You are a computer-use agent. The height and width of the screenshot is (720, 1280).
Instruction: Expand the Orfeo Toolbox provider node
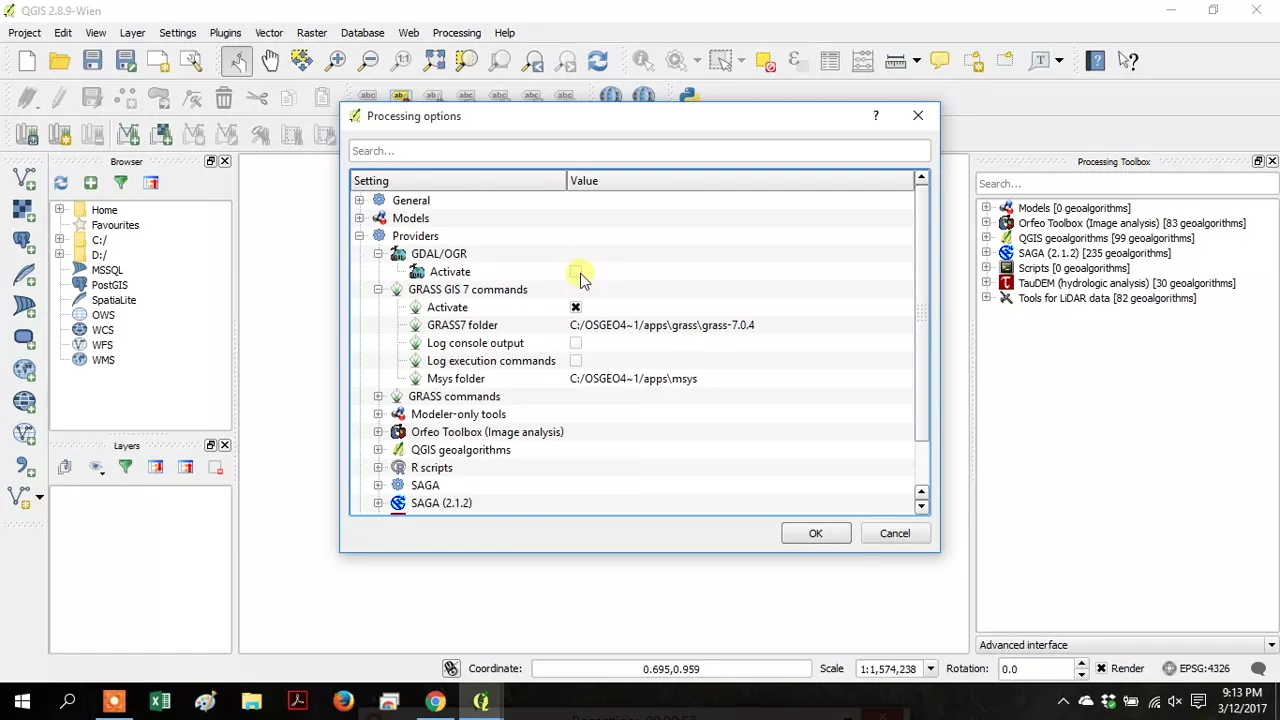[x=378, y=432]
